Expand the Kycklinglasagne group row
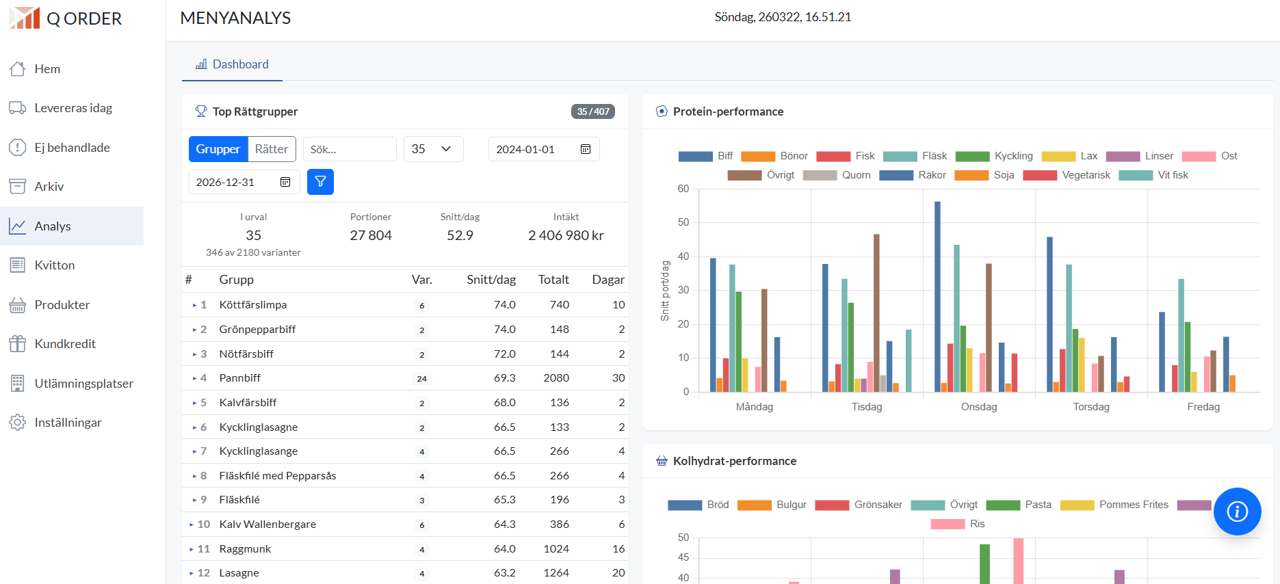 click(195, 427)
